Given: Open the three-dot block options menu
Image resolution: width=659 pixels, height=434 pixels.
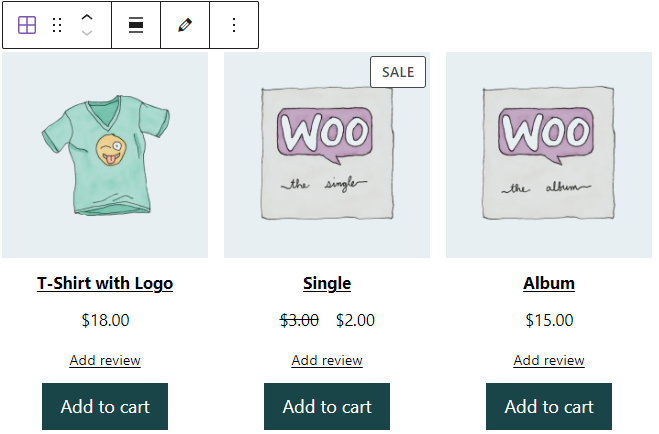Looking at the screenshot, I should [x=234, y=25].
